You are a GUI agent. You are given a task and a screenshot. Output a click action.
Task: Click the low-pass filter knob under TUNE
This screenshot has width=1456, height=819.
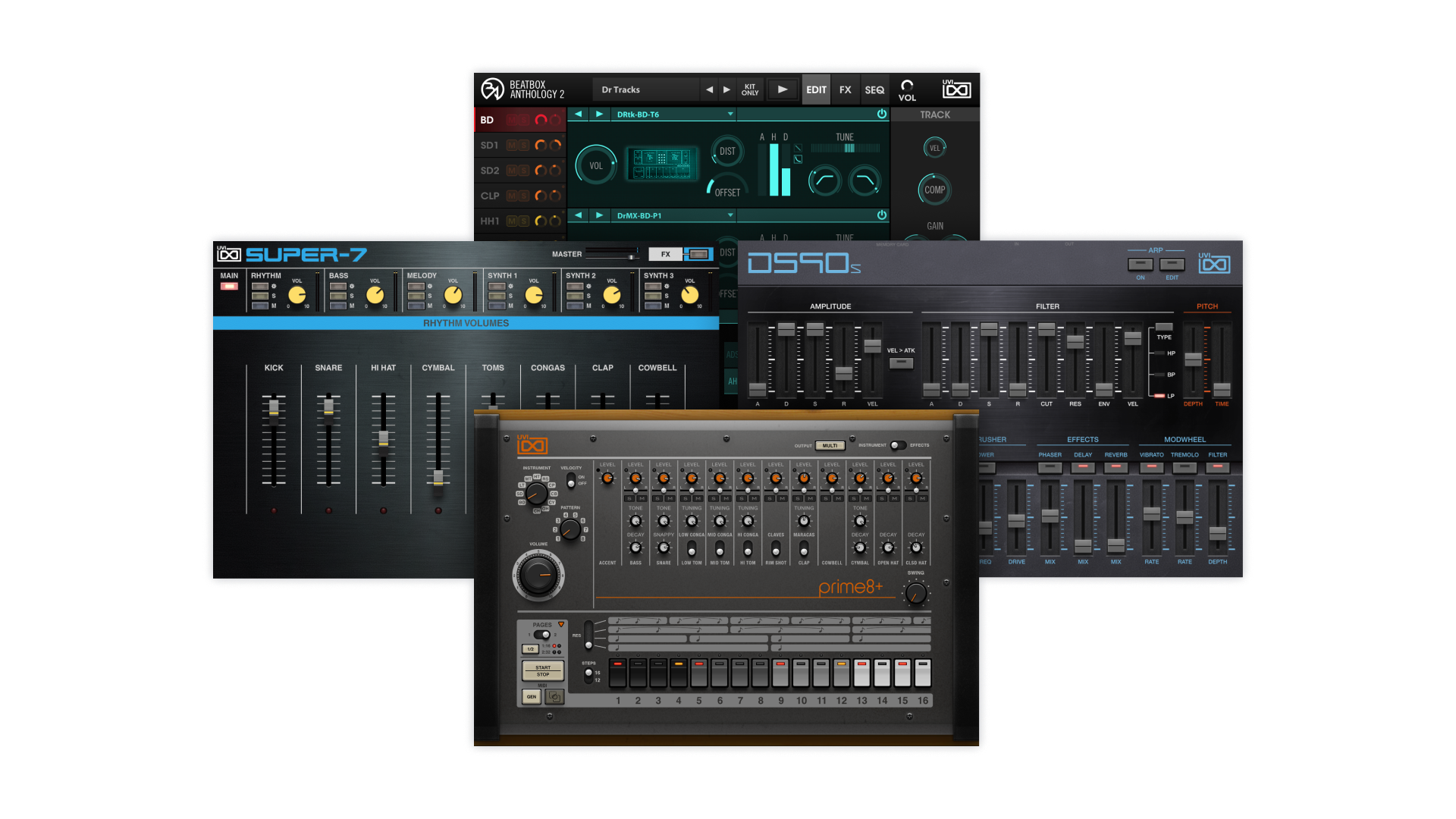[x=864, y=180]
